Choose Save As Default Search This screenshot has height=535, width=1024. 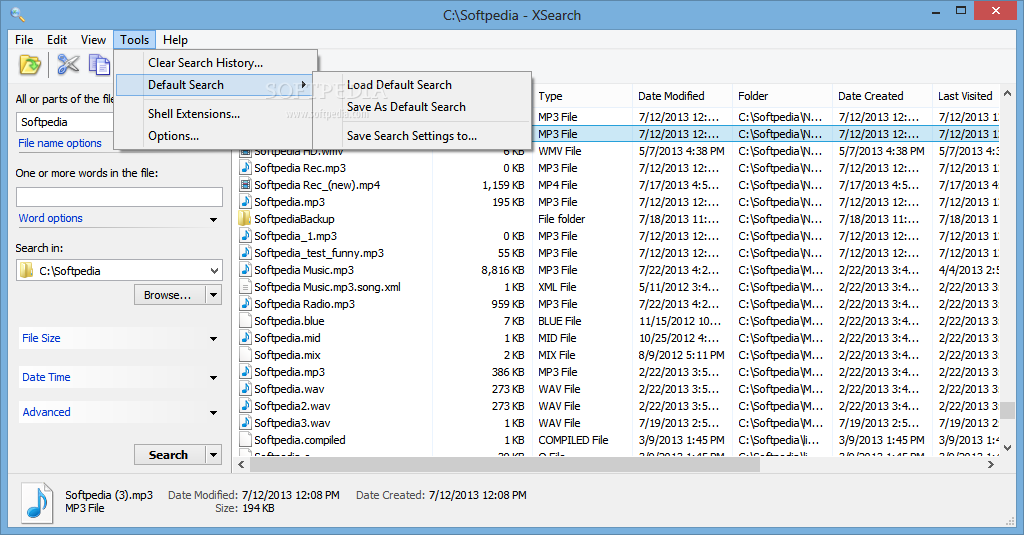coord(406,106)
